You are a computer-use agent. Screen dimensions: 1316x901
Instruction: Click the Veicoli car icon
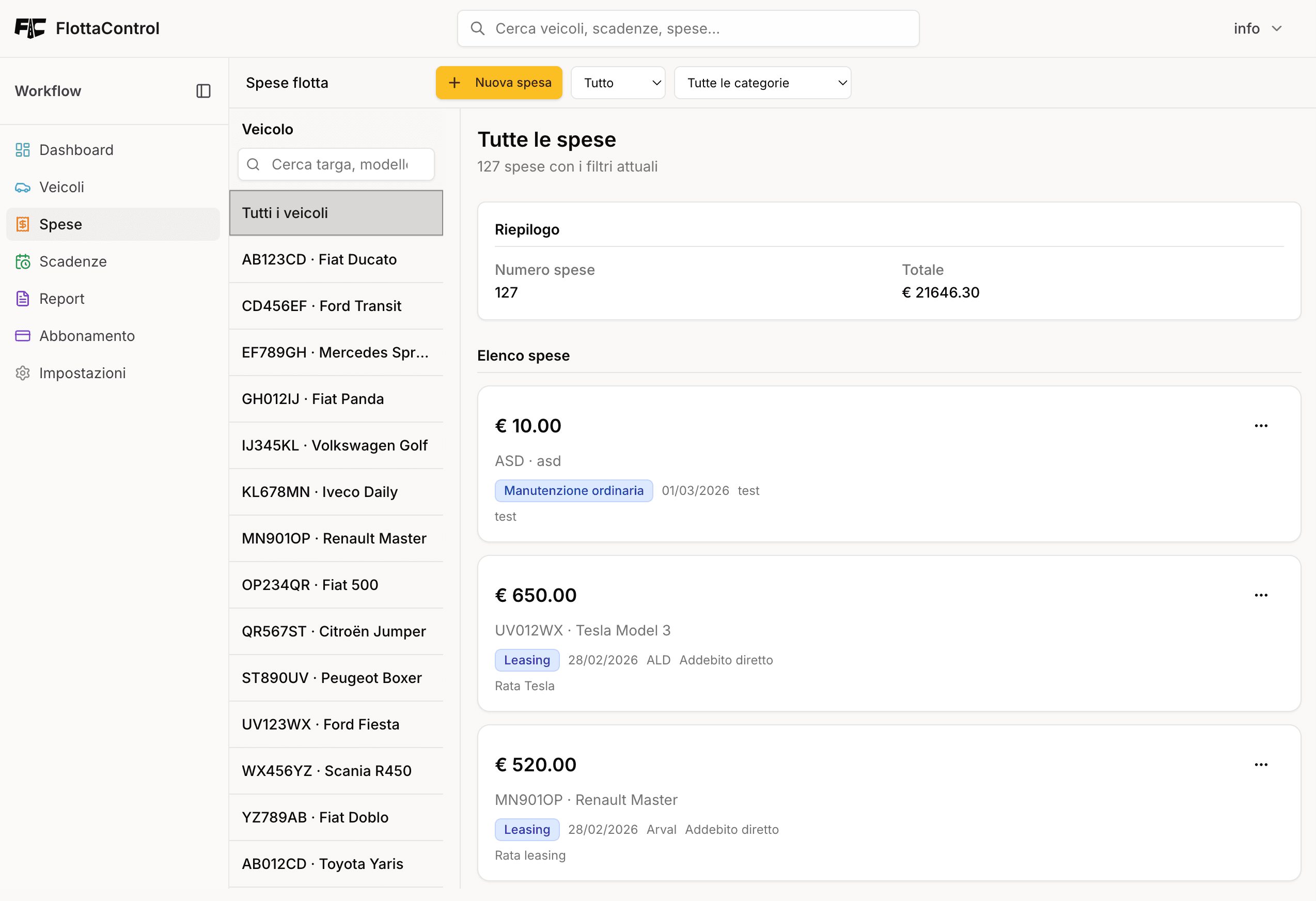click(x=23, y=188)
